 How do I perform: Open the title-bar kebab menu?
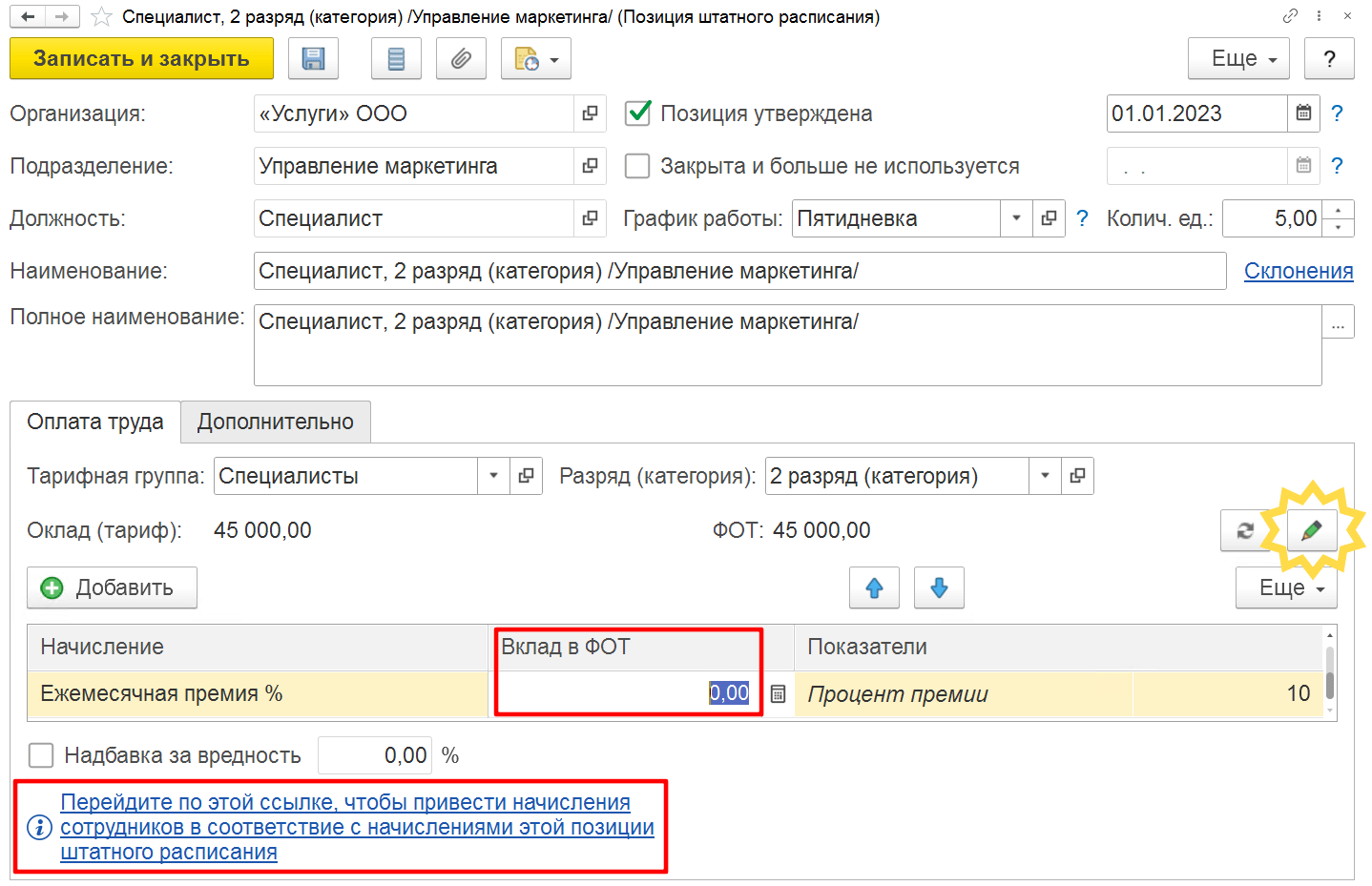pyautogui.click(x=1319, y=16)
